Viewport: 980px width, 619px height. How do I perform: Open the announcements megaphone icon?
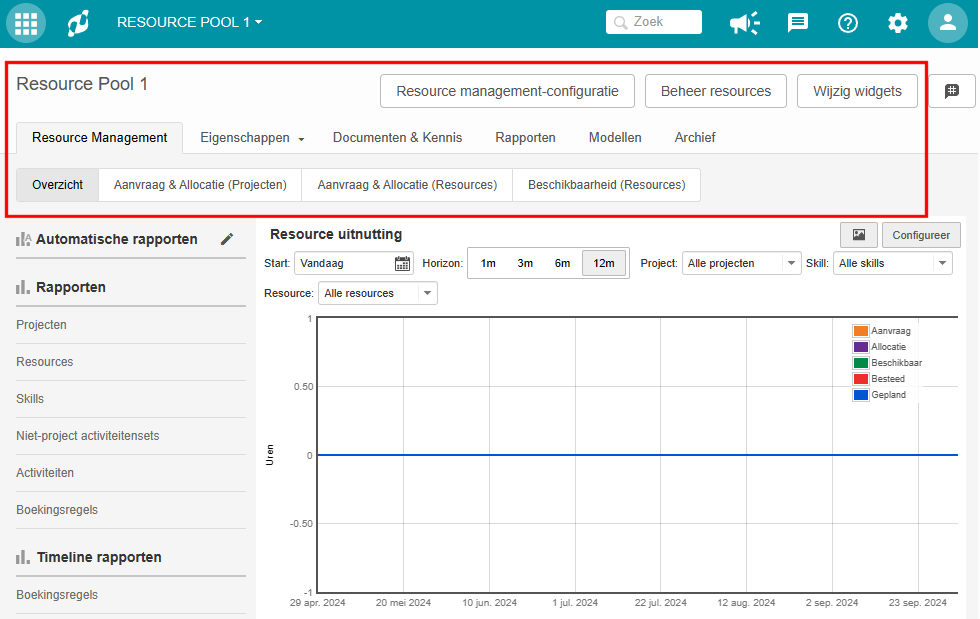tap(744, 22)
